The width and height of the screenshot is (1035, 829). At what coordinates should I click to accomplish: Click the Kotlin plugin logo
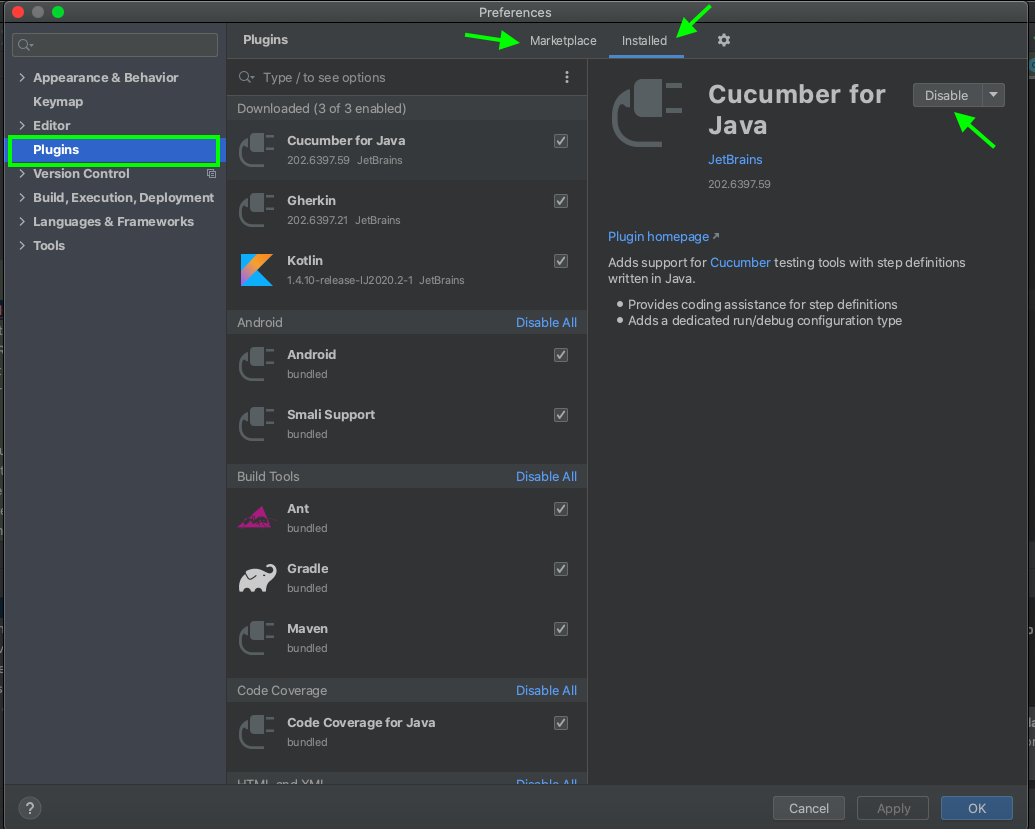pyautogui.click(x=257, y=270)
